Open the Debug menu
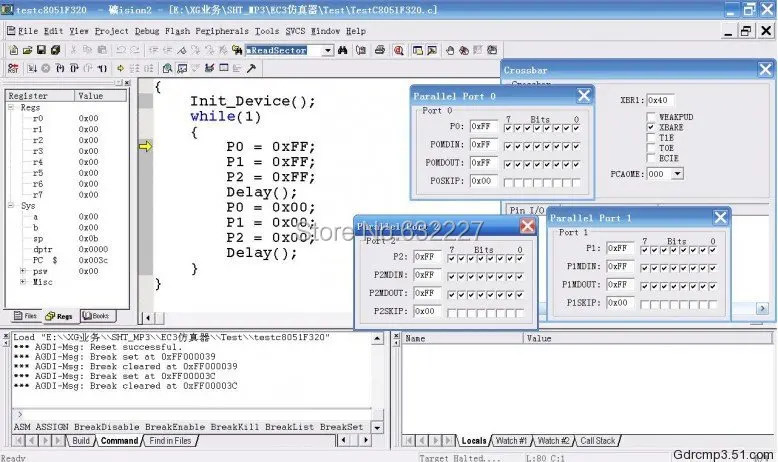Viewport: 778px width, 462px height. (x=147, y=31)
